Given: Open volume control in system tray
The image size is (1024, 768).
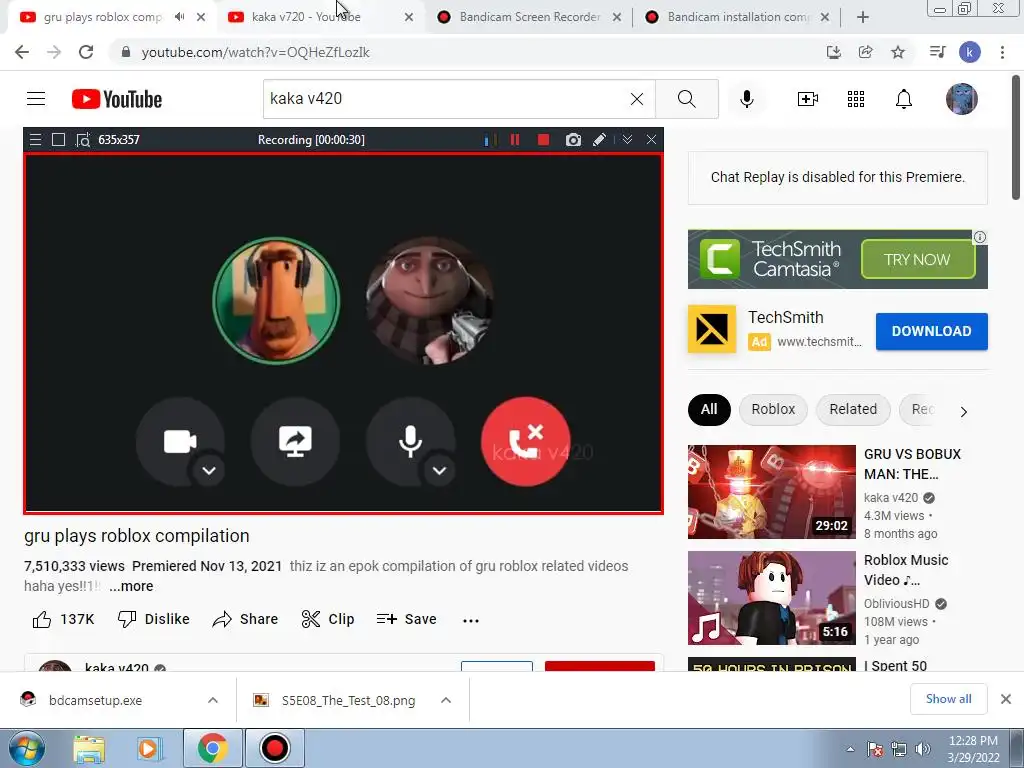Looking at the screenshot, I should click(x=922, y=749).
